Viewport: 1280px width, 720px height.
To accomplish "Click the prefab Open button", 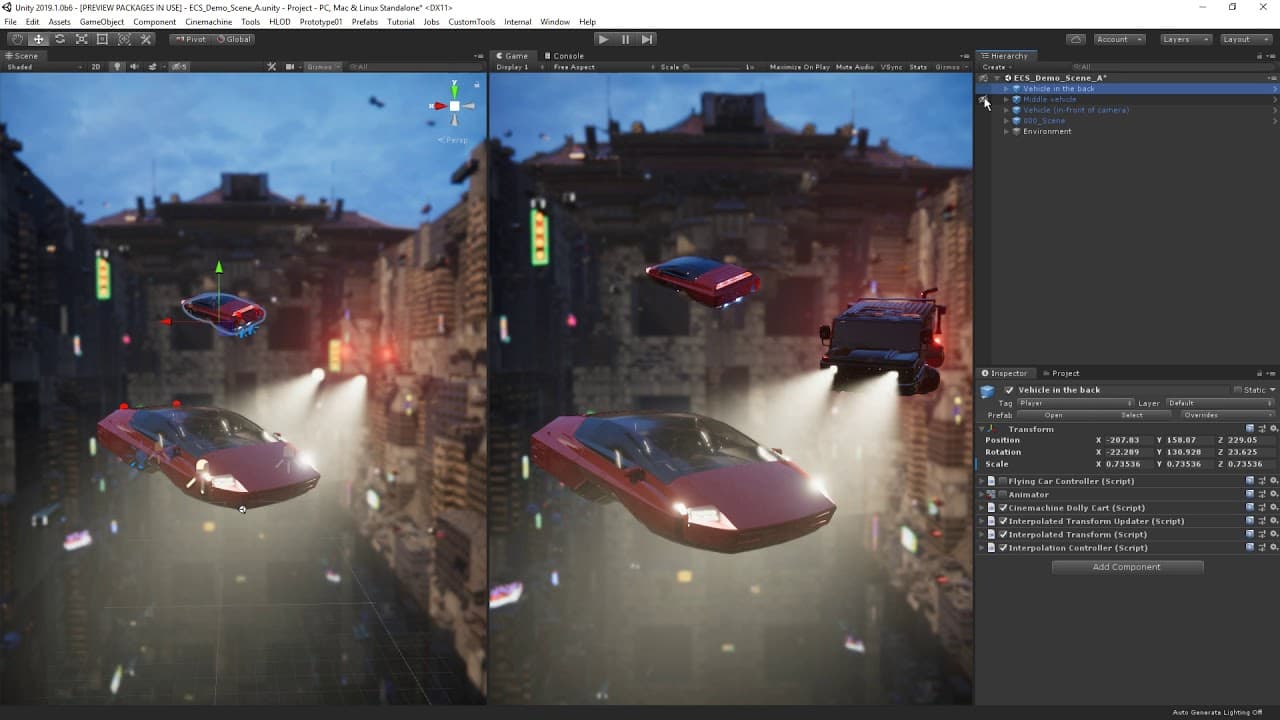I will (1054, 415).
